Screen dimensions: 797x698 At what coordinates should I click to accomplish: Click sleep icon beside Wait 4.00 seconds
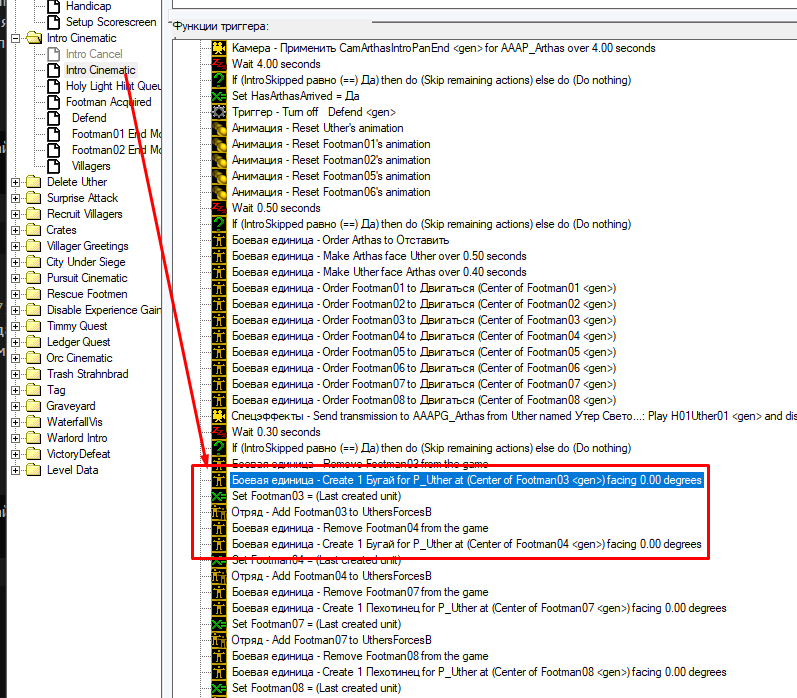coord(219,64)
